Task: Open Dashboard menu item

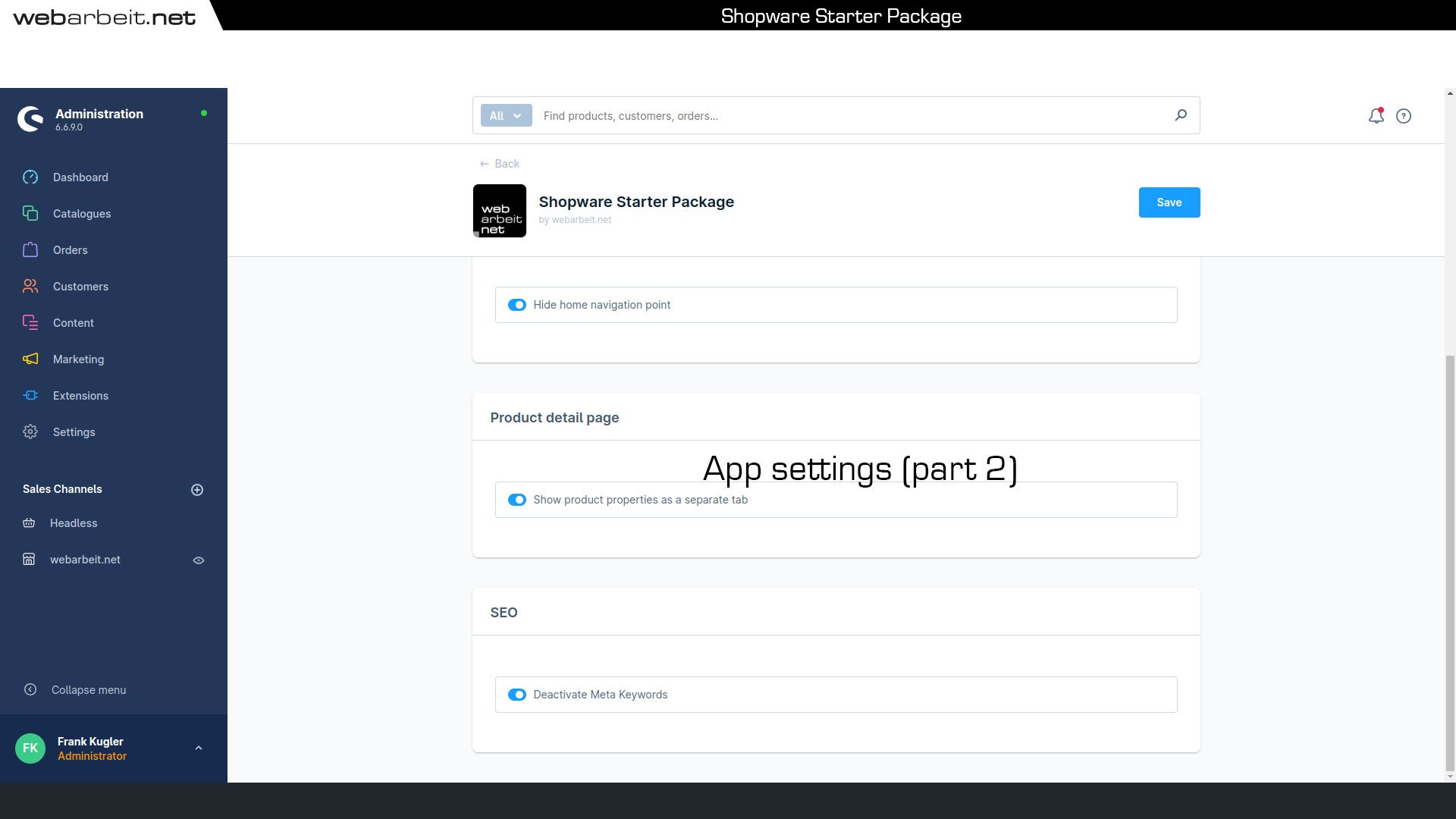Action: coord(80,177)
